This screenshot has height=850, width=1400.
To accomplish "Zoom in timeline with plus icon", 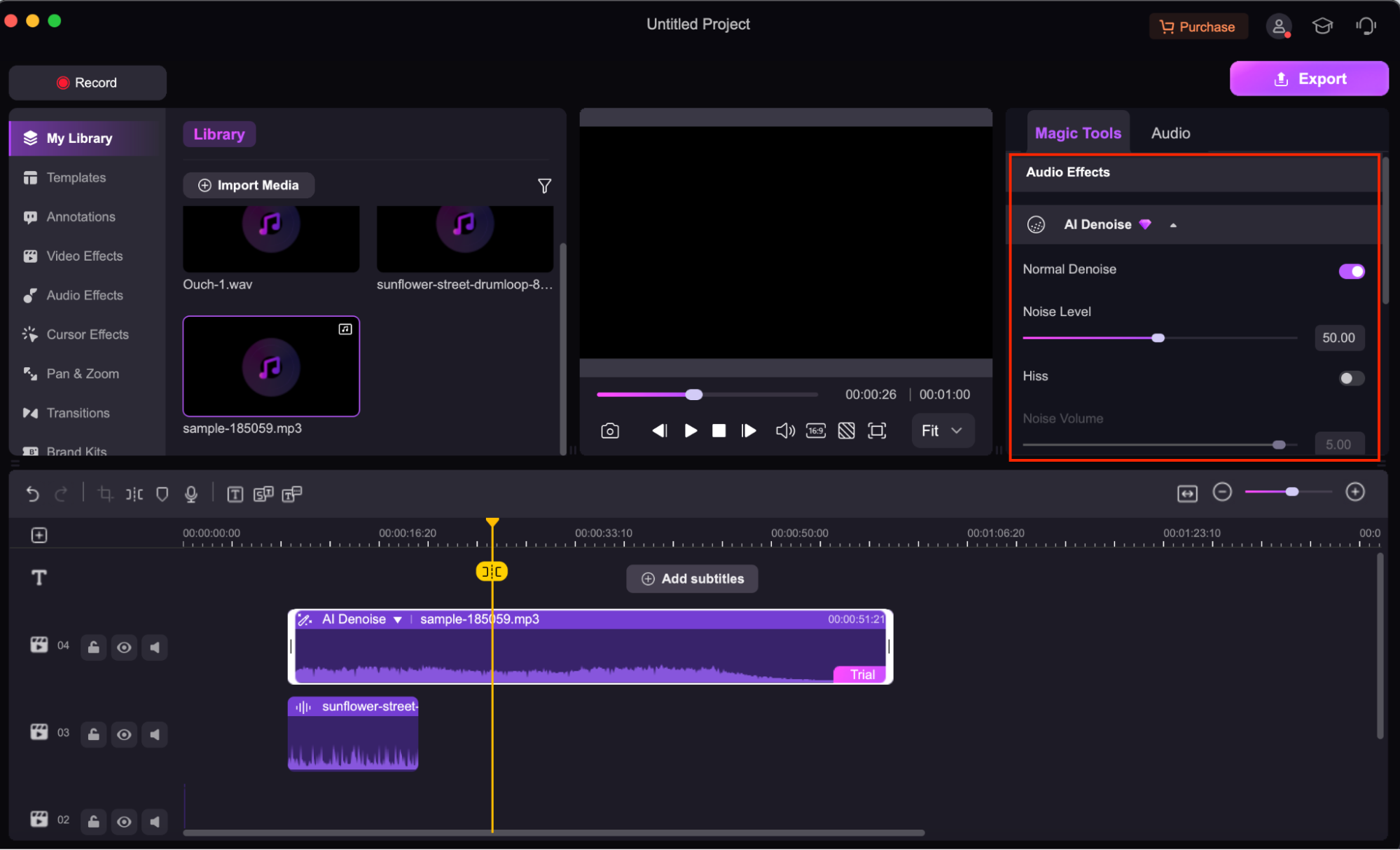I will pos(1355,492).
